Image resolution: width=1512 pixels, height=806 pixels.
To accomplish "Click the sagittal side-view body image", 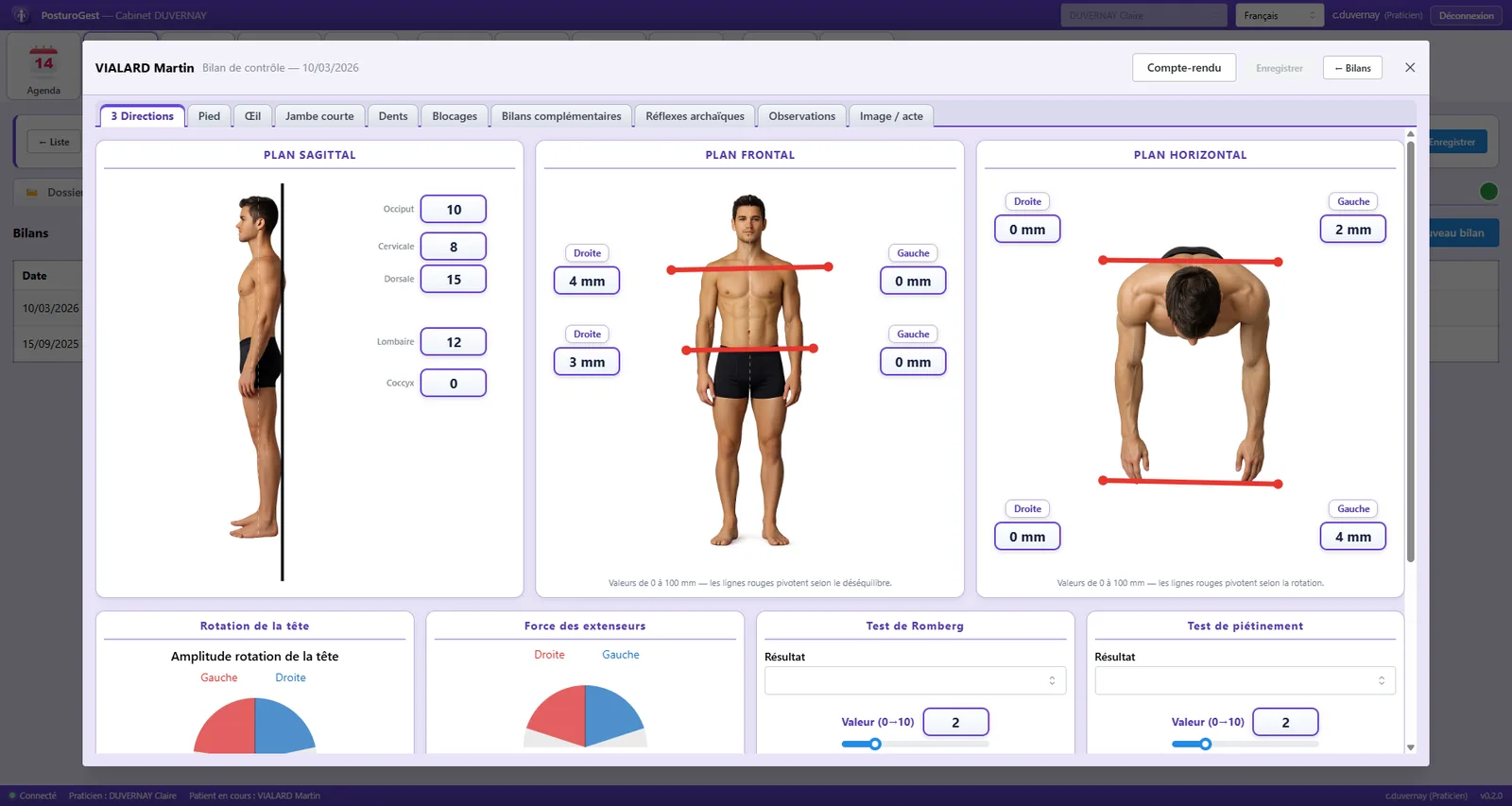I will click(x=259, y=367).
